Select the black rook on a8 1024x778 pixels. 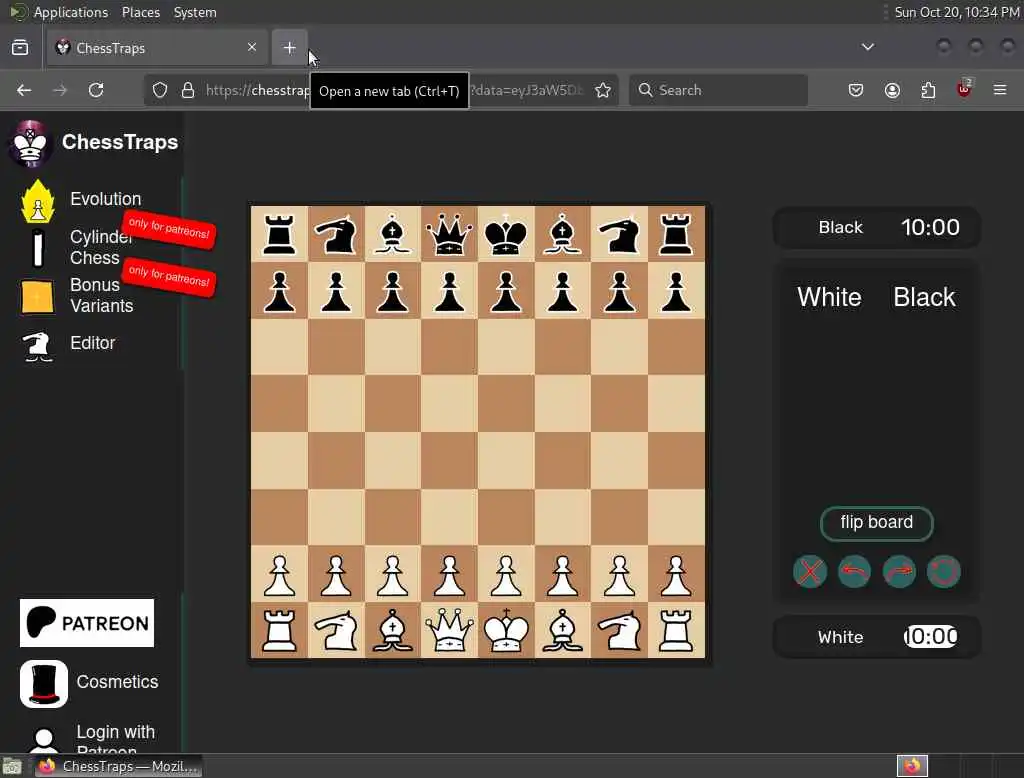279,234
